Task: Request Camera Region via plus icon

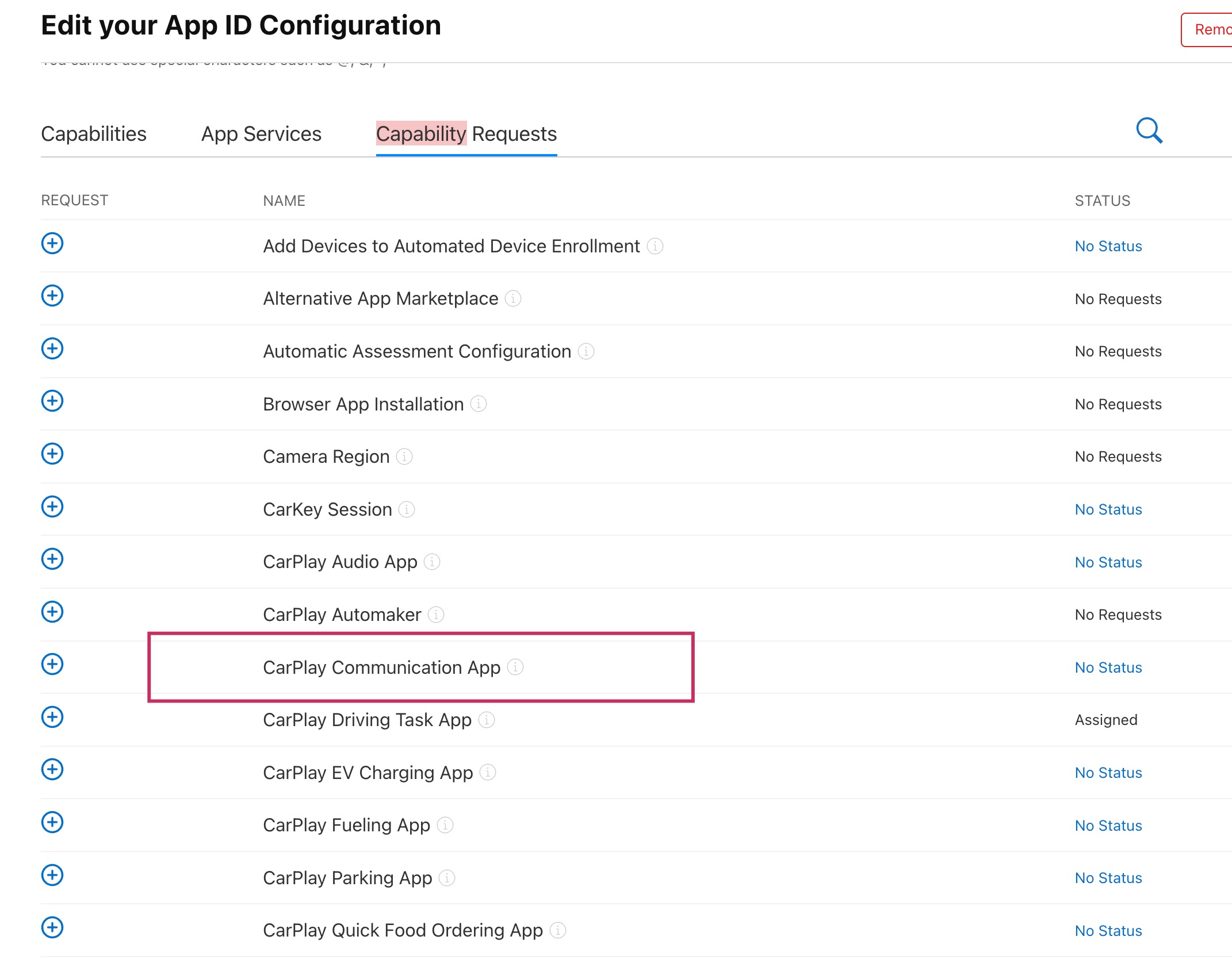Action: 52,454
